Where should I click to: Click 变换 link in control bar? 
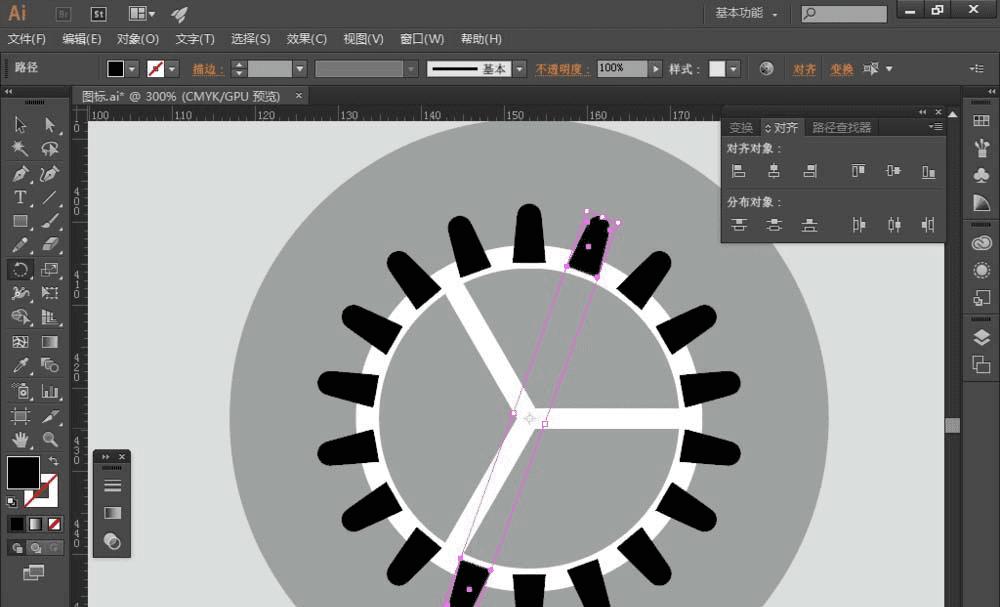coord(841,69)
